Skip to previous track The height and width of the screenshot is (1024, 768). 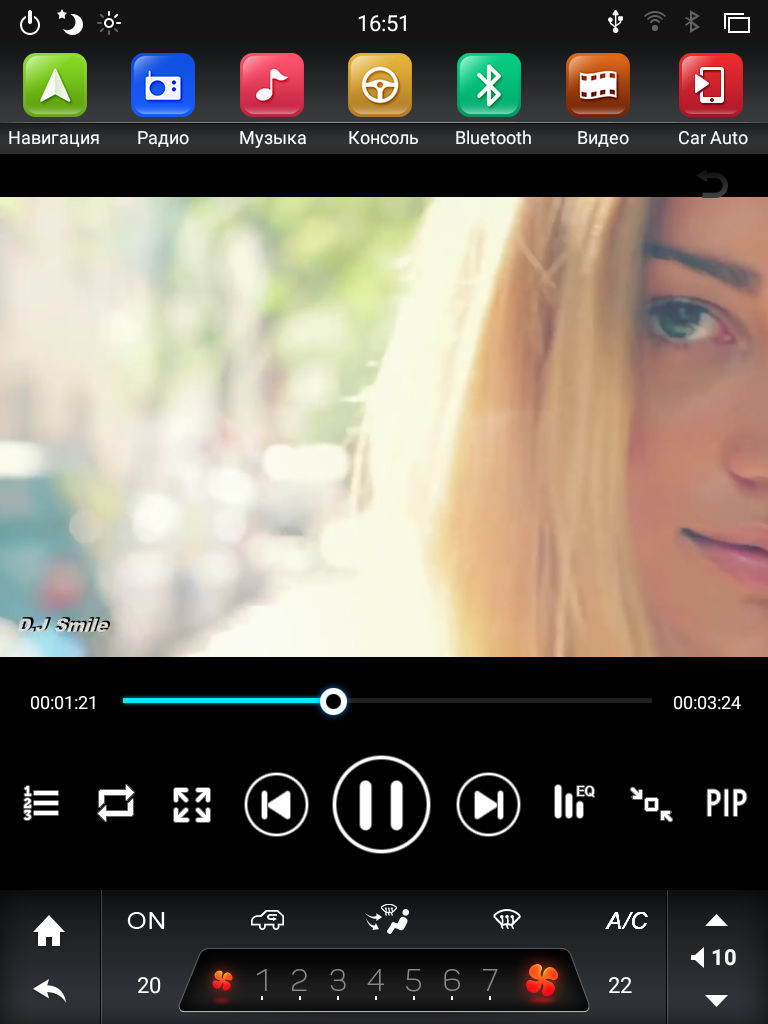[276, 805]
